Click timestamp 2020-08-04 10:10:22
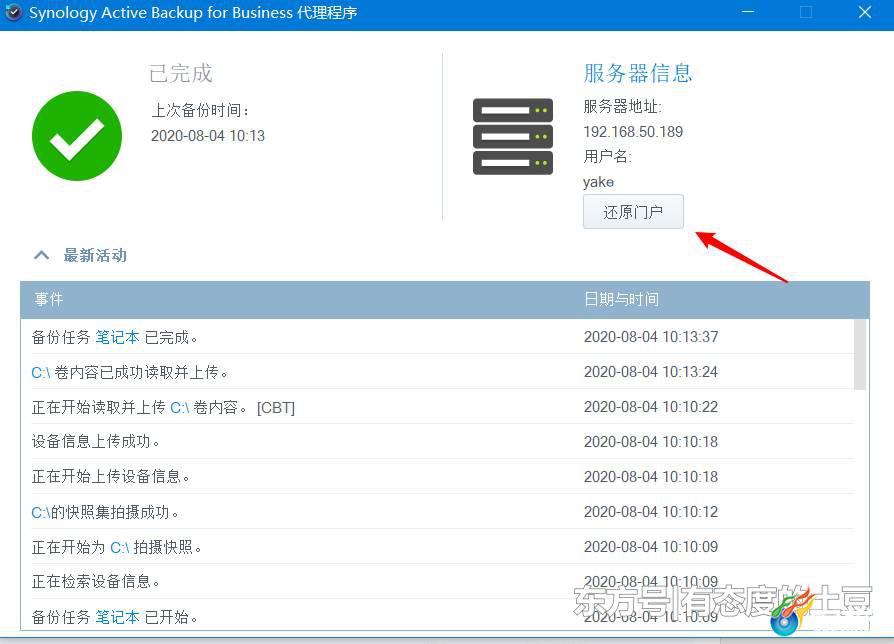The height and width of the screenshot is (644, 894). click(x=651, y=407)
